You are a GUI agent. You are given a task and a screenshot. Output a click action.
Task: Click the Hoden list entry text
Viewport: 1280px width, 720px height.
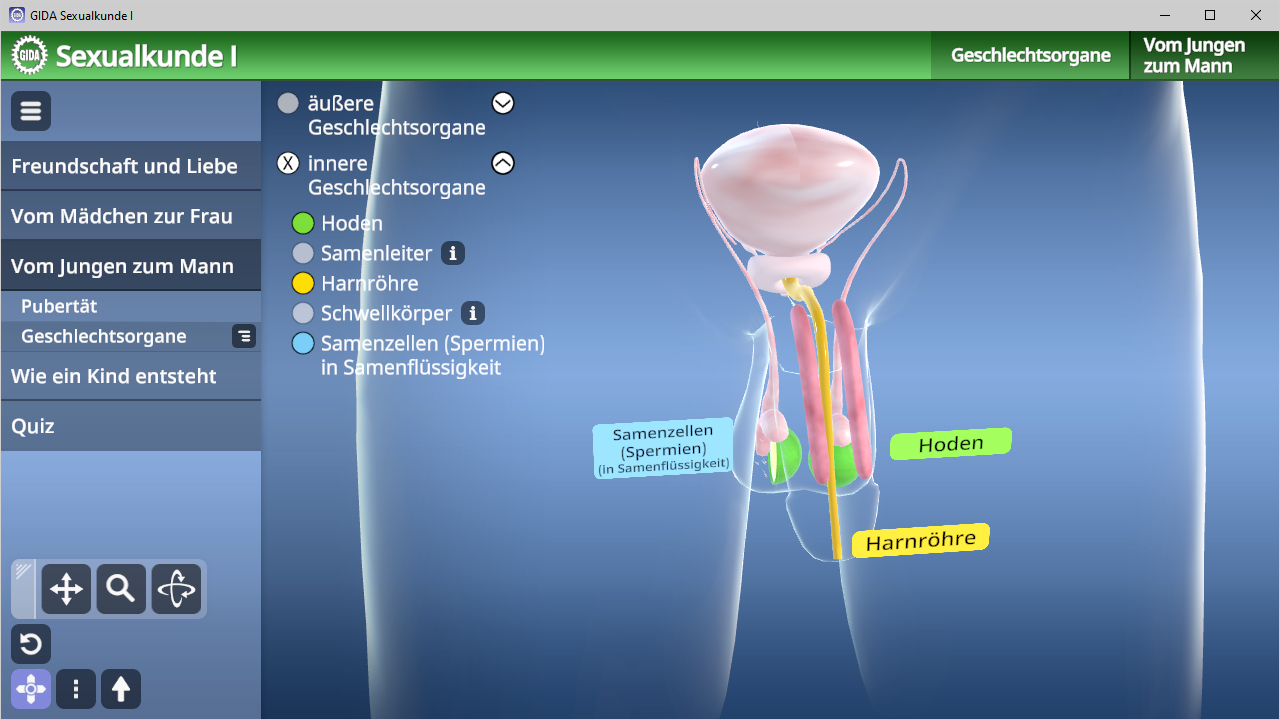[x=352, y=223]
